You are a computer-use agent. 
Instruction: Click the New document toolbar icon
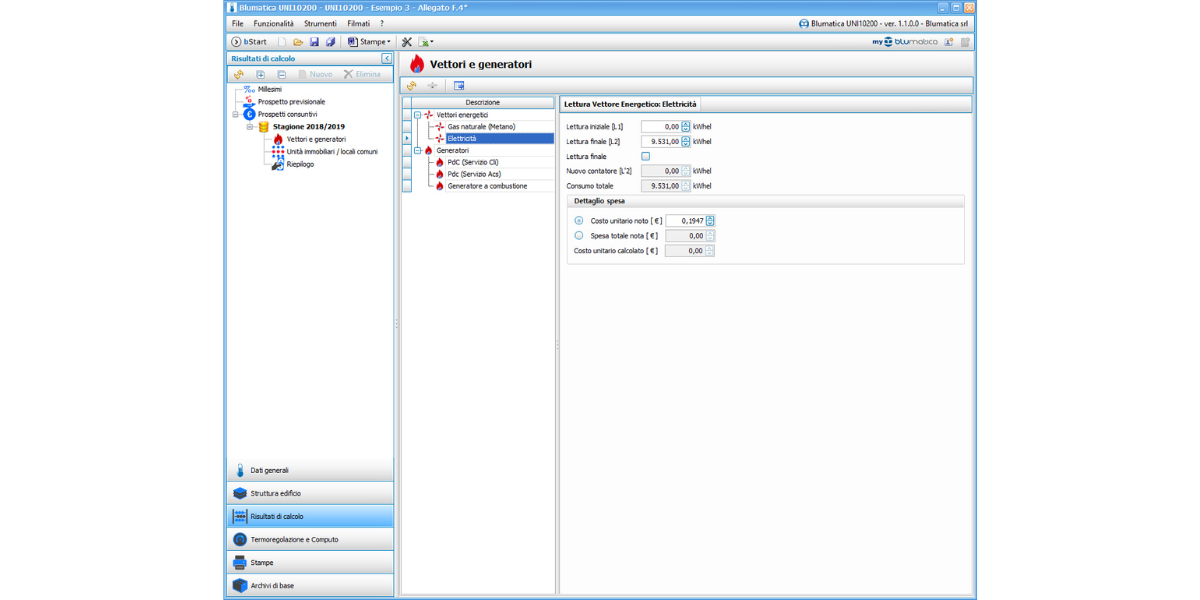(x=282, y=42)
